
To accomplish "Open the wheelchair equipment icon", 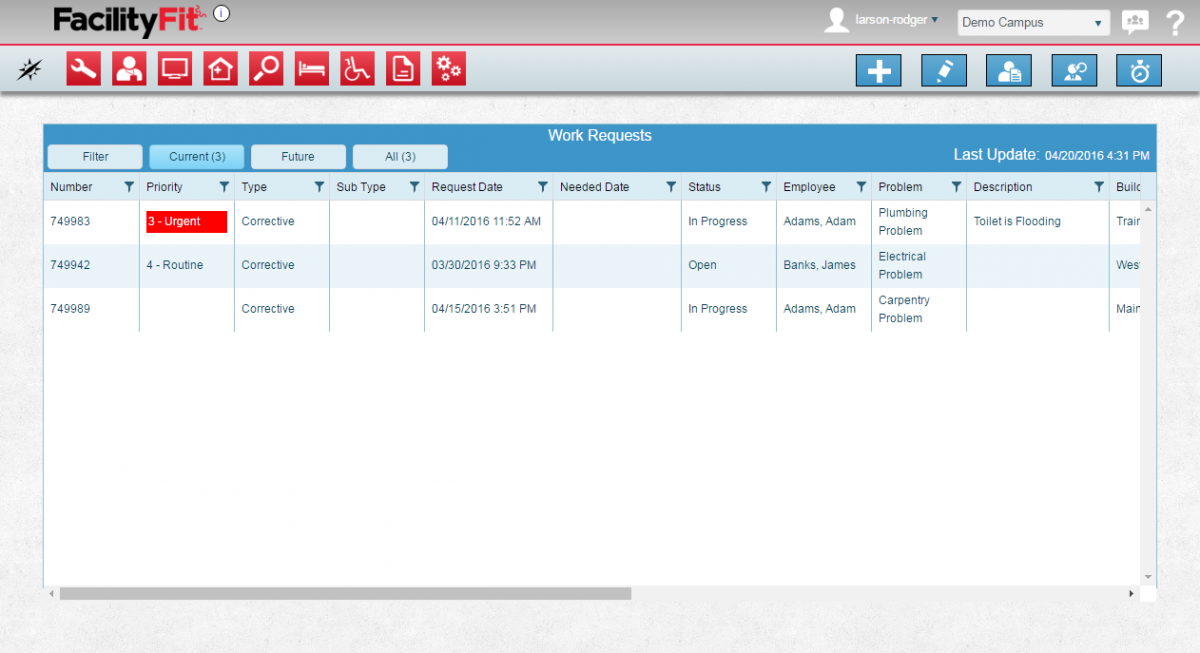I will [x=357, y=68].
